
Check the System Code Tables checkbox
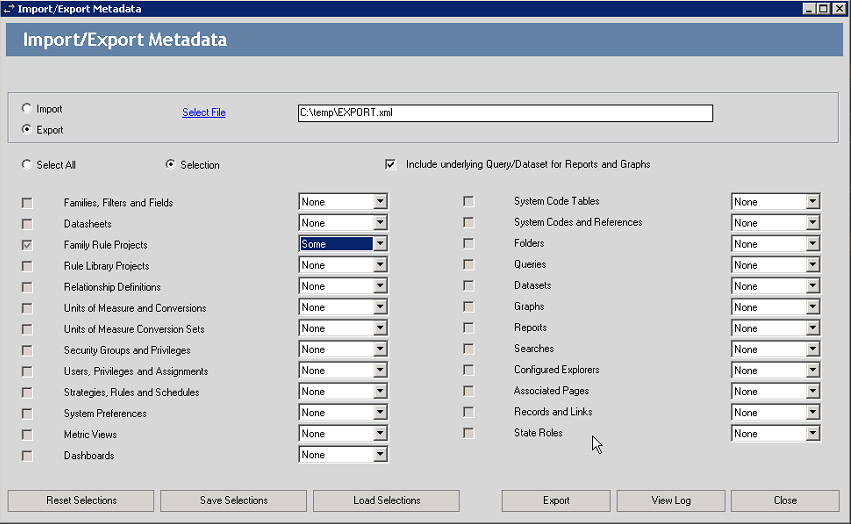click(469, 201)
